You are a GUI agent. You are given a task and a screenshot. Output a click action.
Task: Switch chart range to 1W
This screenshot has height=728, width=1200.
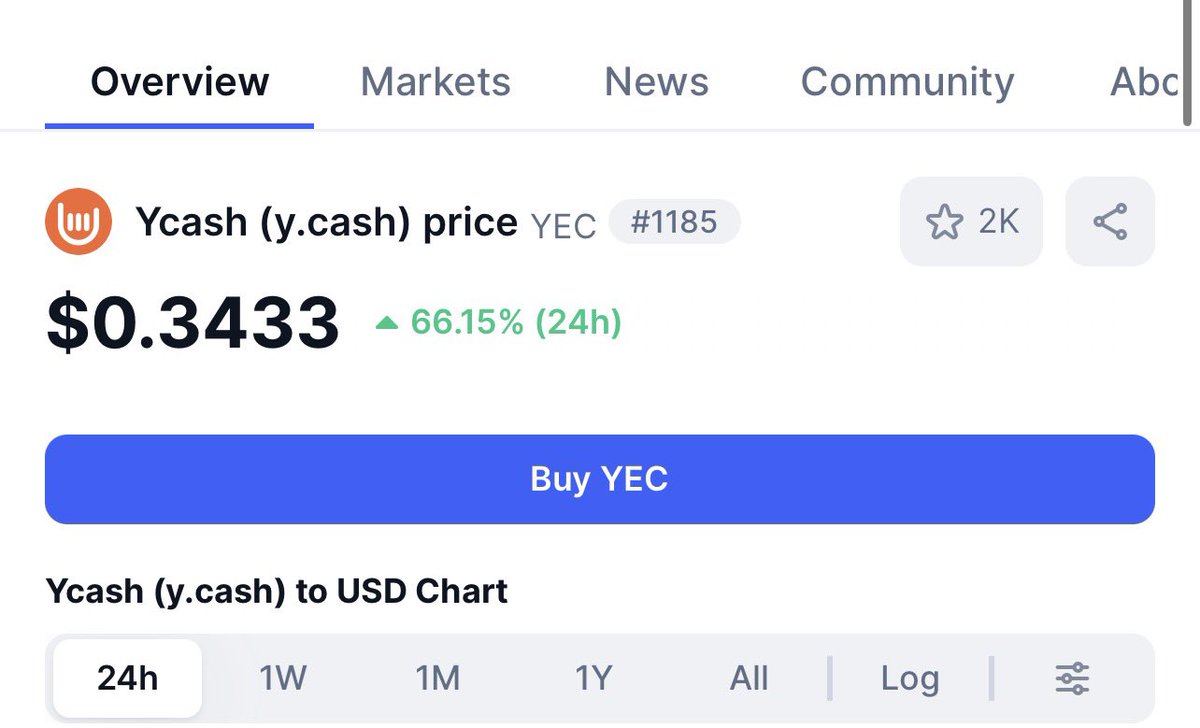282,679
